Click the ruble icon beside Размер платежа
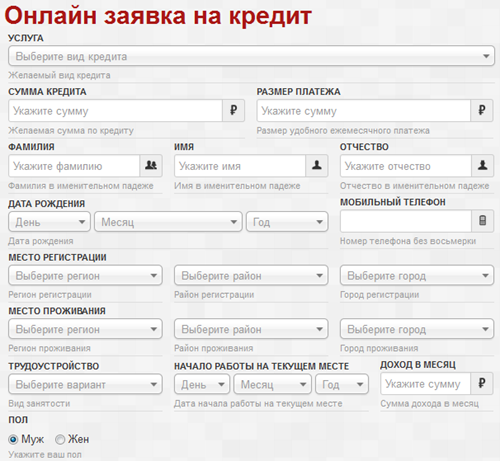The image size is (500, 461). click(x=482, y=110)
